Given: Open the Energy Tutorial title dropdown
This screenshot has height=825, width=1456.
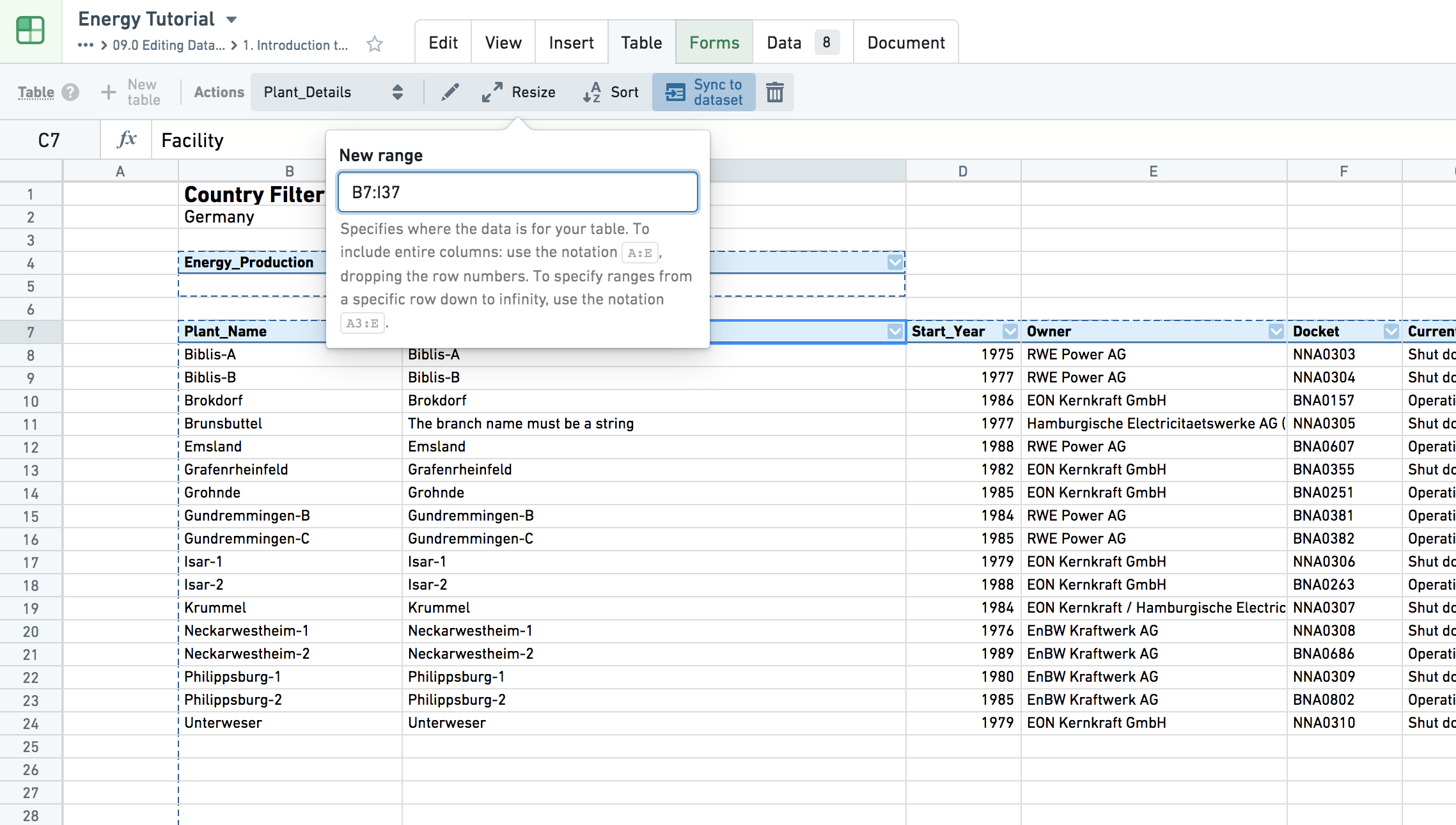Looking at the screenshot, I should coord(231,20).
